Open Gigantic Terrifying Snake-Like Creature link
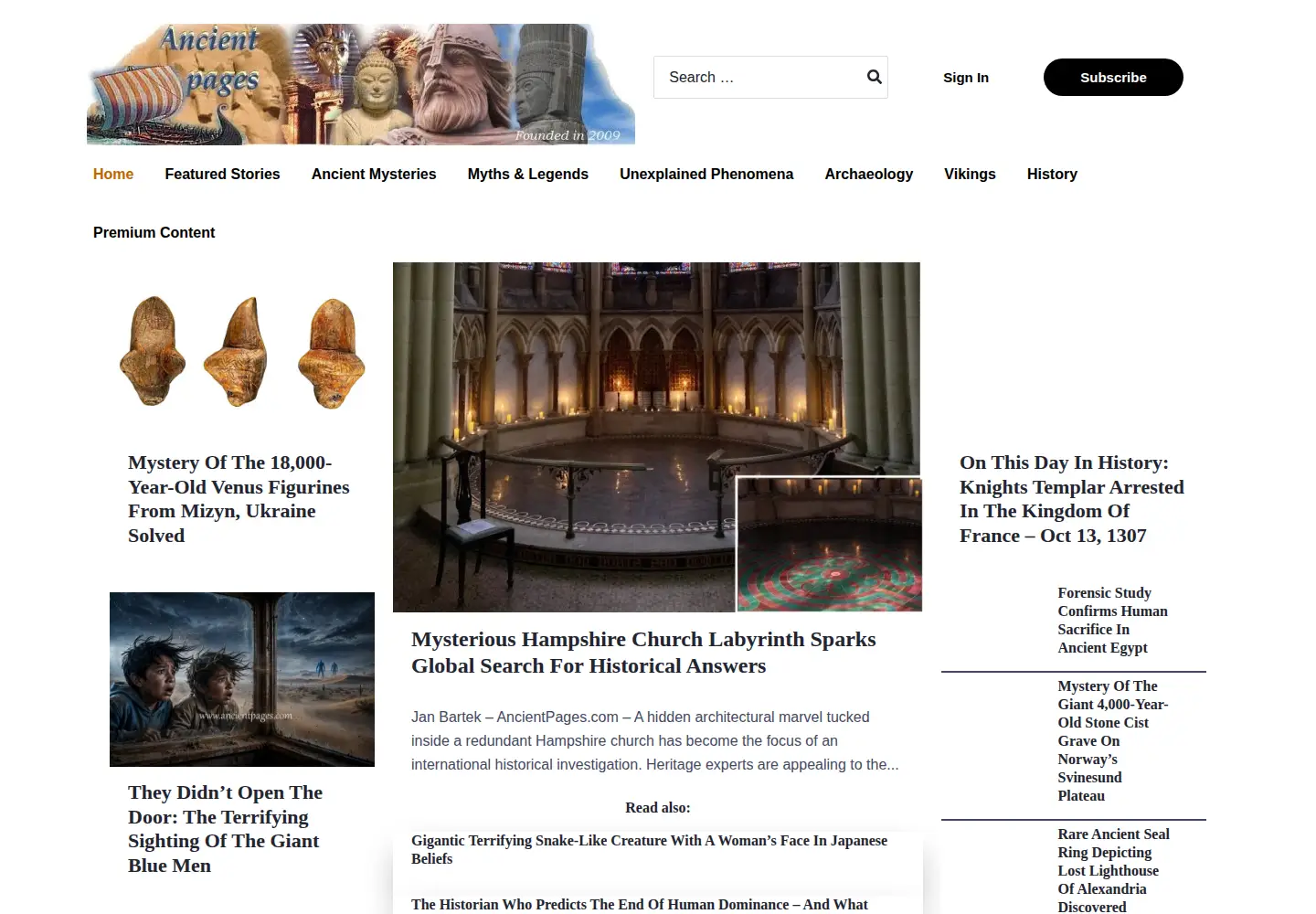The image size is (1316, 914). pos(649,849)
